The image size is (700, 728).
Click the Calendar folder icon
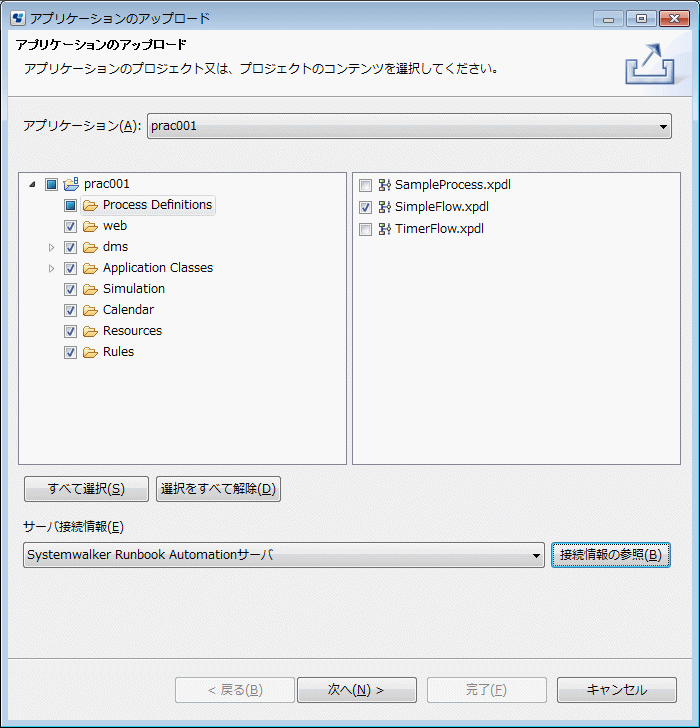click(x=90, y=310)
